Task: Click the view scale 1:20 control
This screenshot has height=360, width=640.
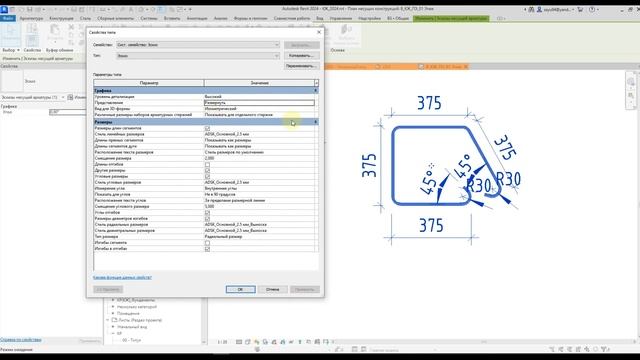Action: tap(222, 342)
